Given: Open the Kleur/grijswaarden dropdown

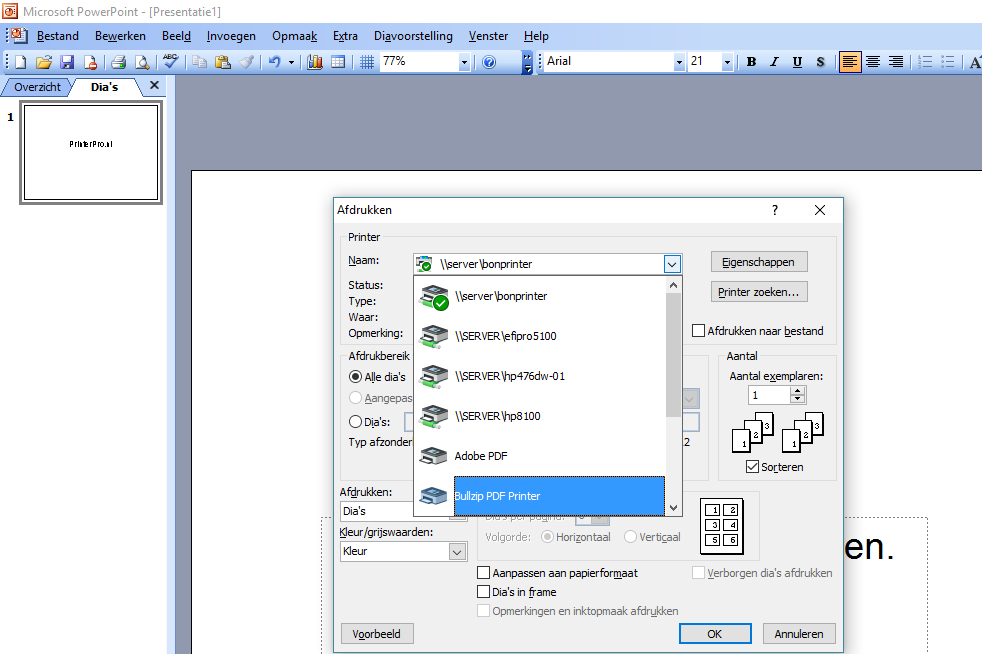Looking at the screenshot, I should tap(457, 551).
